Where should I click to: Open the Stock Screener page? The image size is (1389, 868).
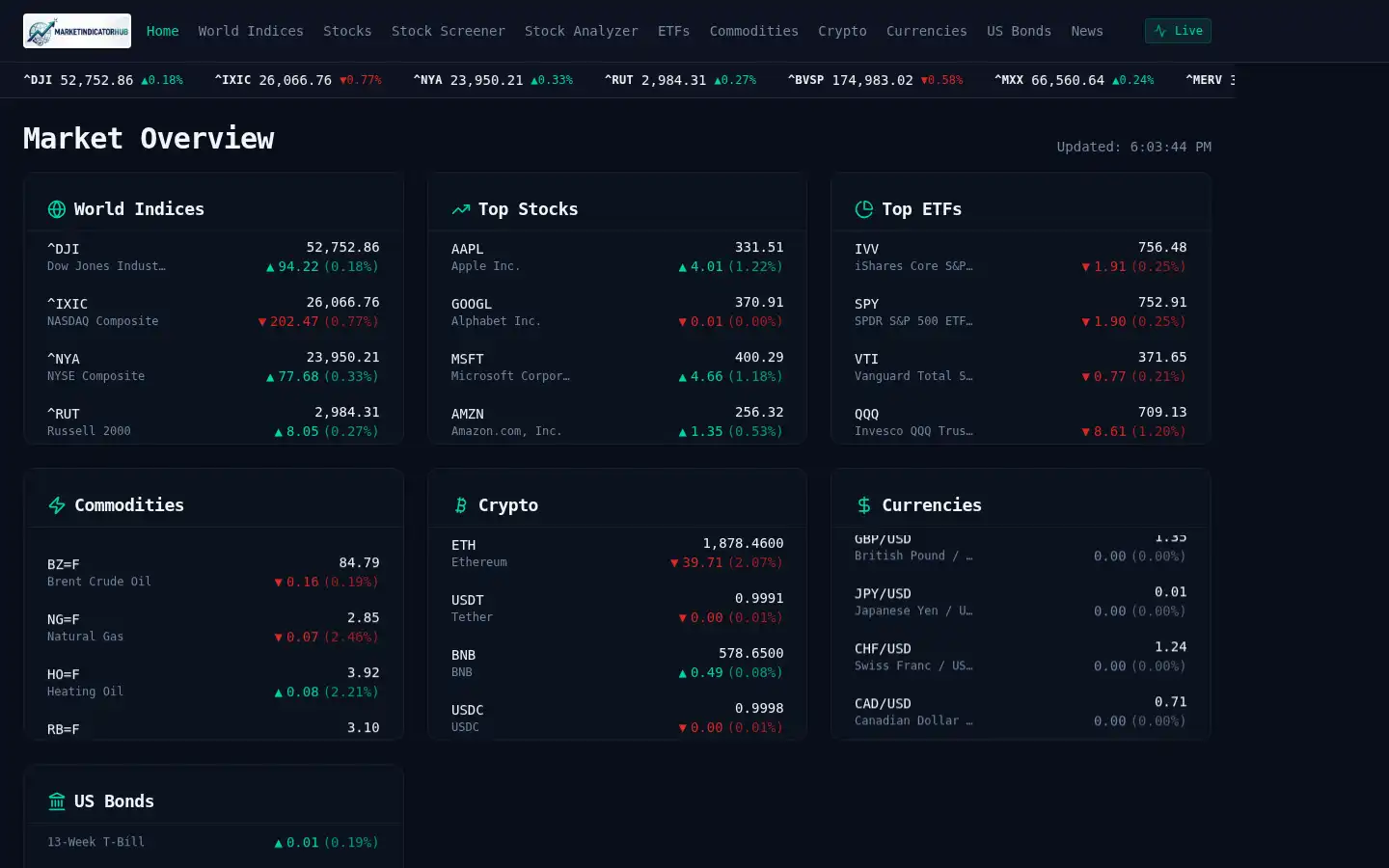(449, 31)
